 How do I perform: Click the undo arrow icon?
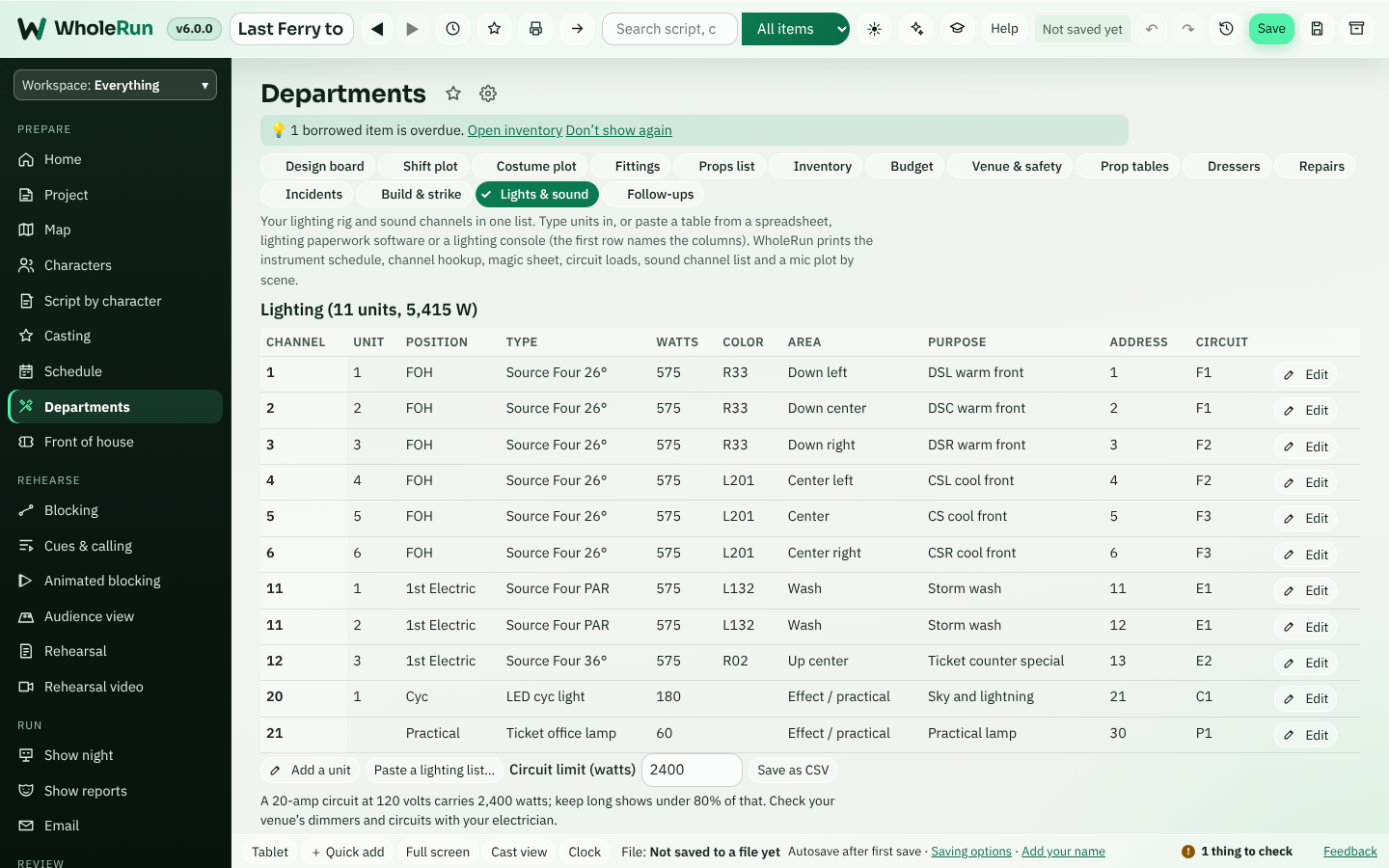[1152, 29]
